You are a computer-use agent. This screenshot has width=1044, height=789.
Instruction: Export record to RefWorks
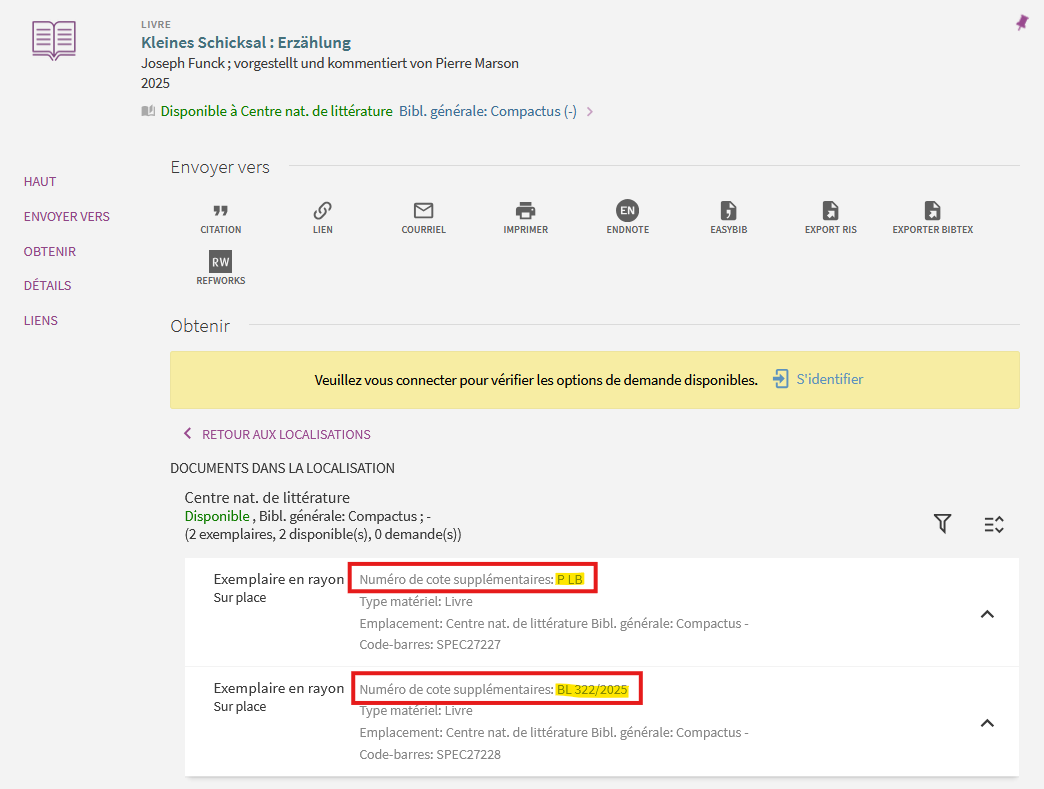(220, 263)
